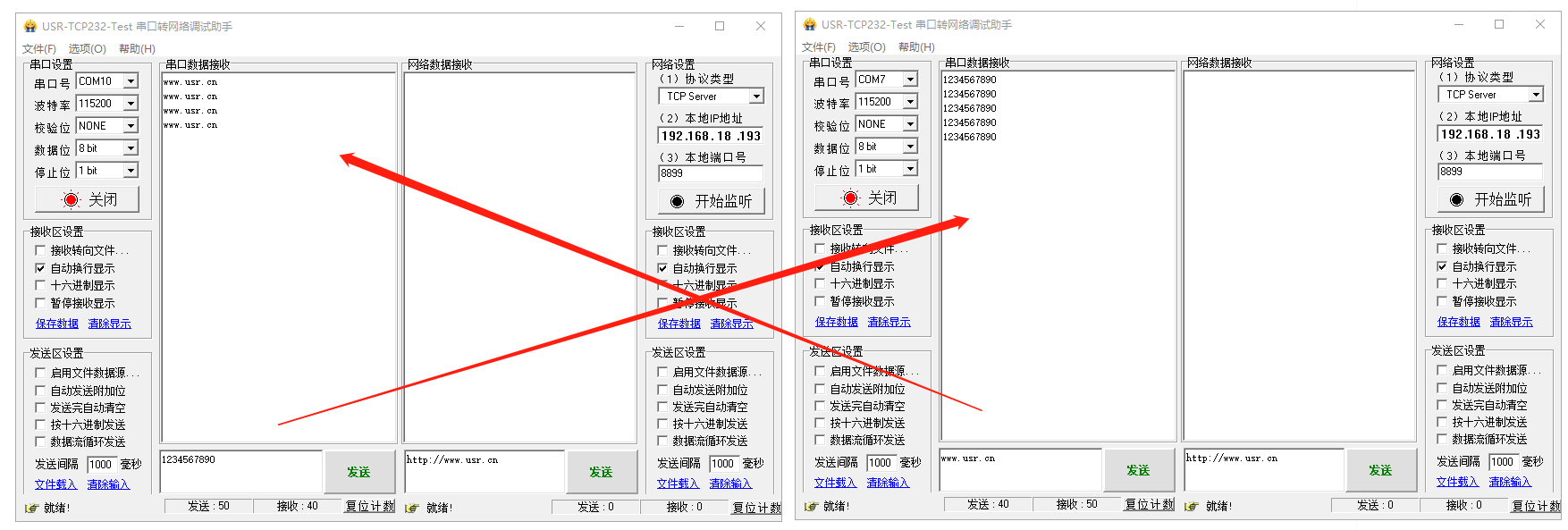This screenshot has height=530, width=1568.
Task: Open the 文件(F) menu in the left window
Action: [39, 49]
